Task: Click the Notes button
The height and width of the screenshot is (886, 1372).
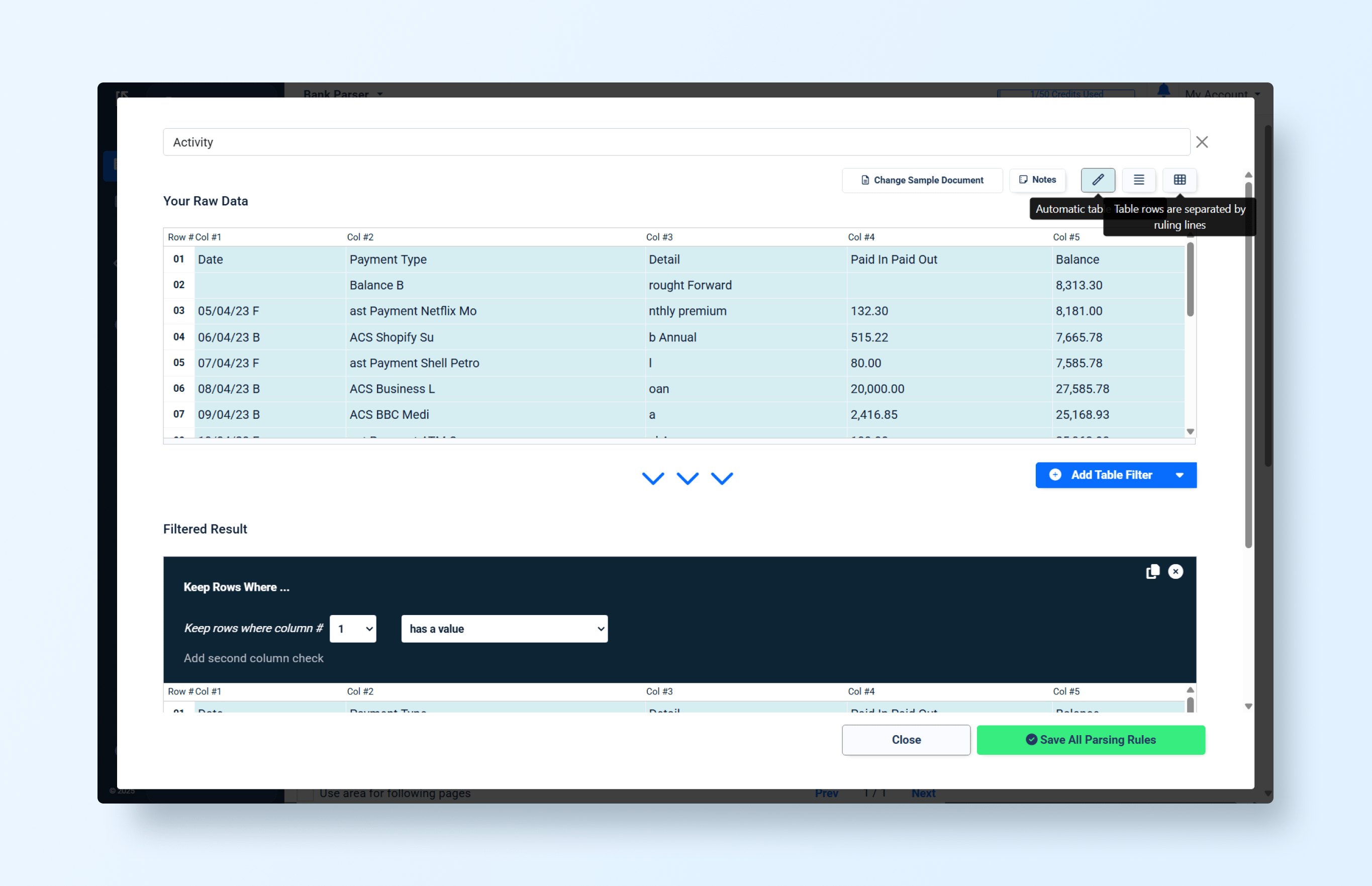Action: click(1037, 180)
